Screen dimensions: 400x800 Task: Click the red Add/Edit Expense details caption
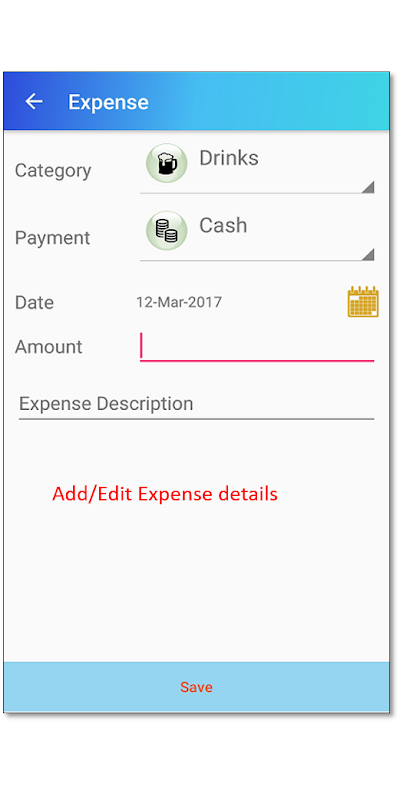click(x=165, y=494)
